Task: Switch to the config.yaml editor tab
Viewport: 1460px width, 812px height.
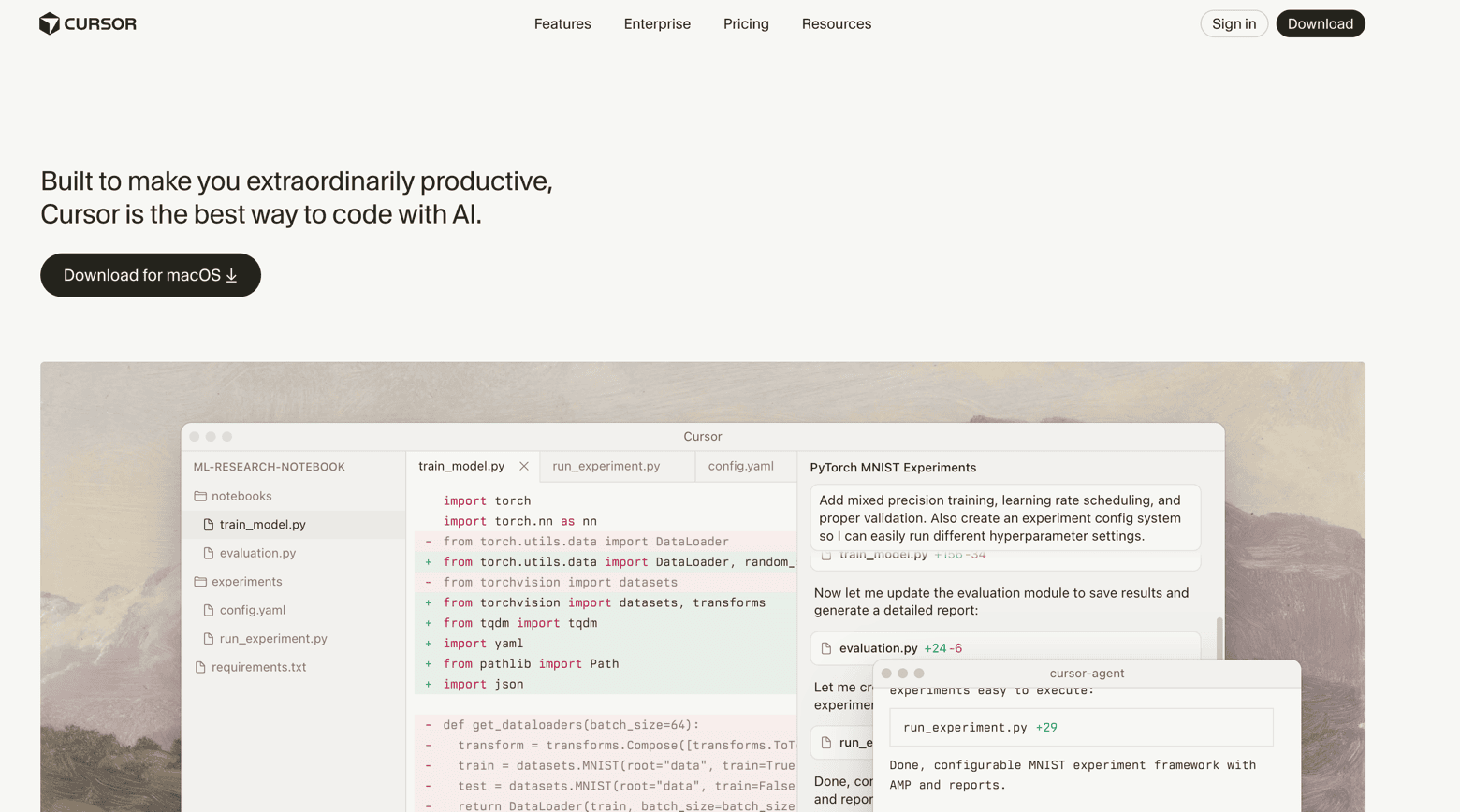Action: (x=740, y=466)
